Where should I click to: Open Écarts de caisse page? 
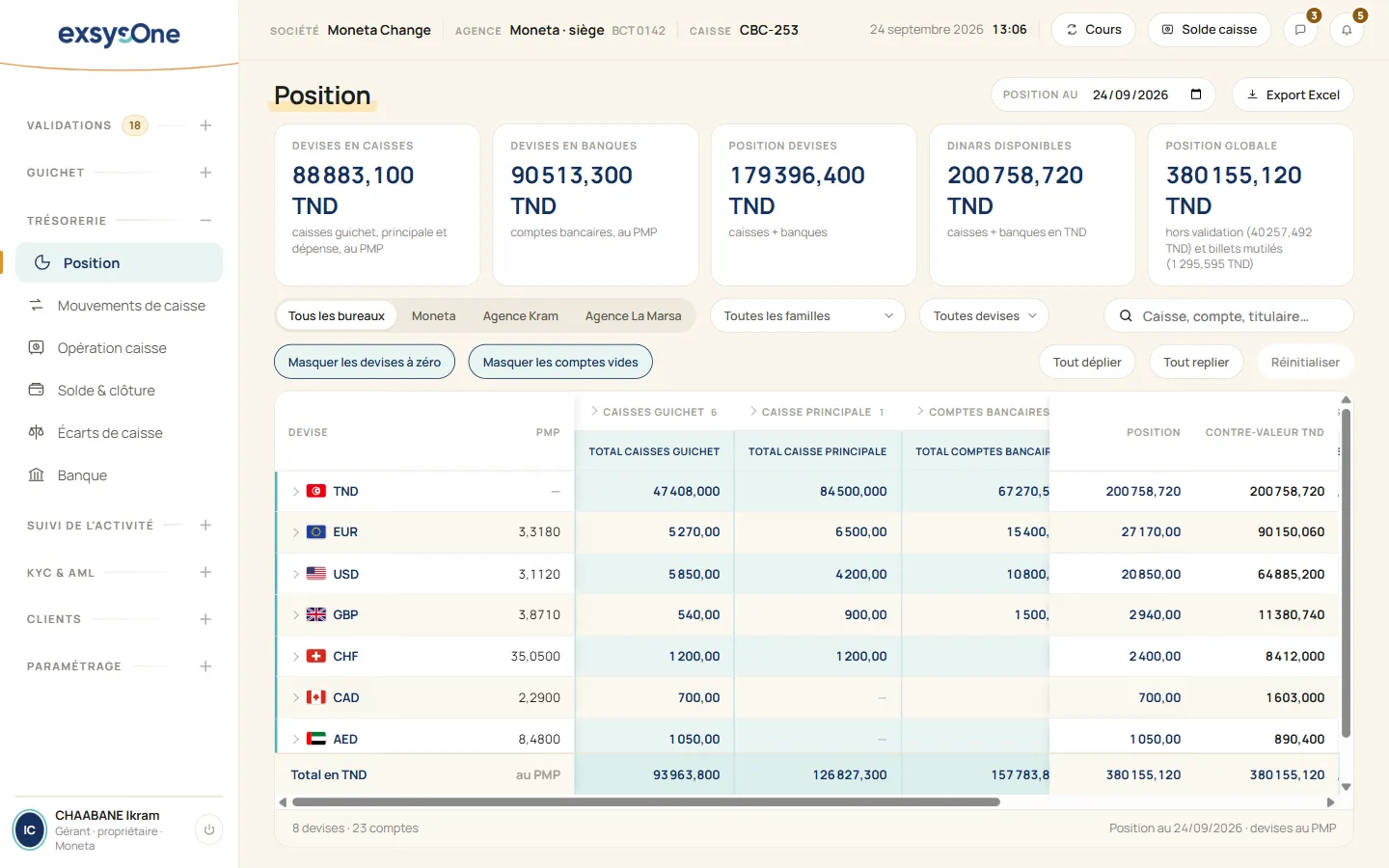click(x=119, y=433)
